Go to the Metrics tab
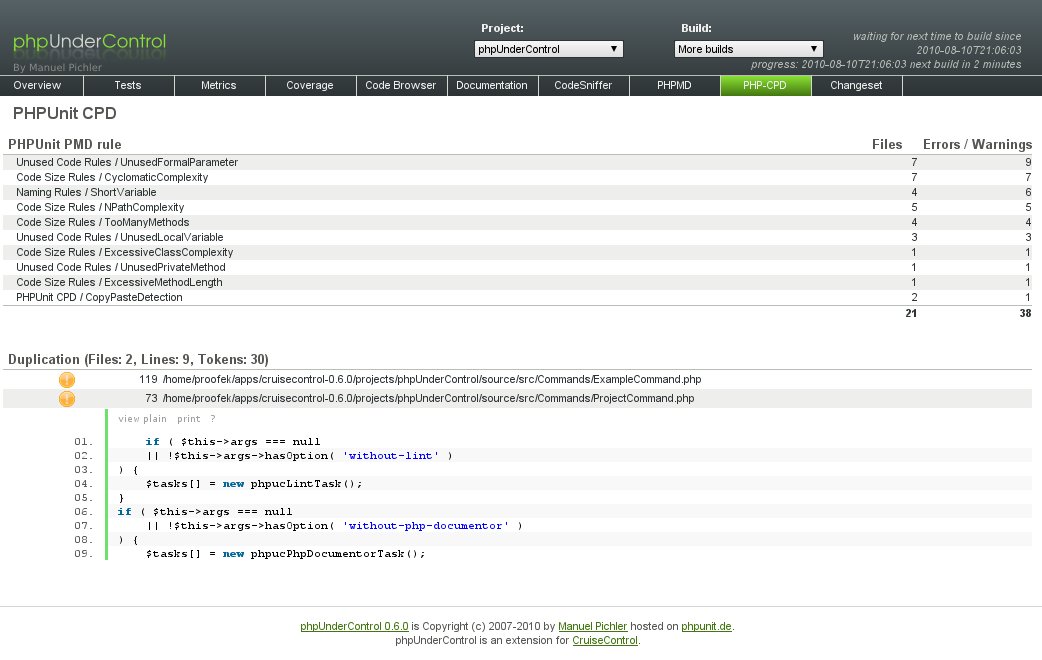Screen dimensions: 1042x660 [x=219, y=86]
